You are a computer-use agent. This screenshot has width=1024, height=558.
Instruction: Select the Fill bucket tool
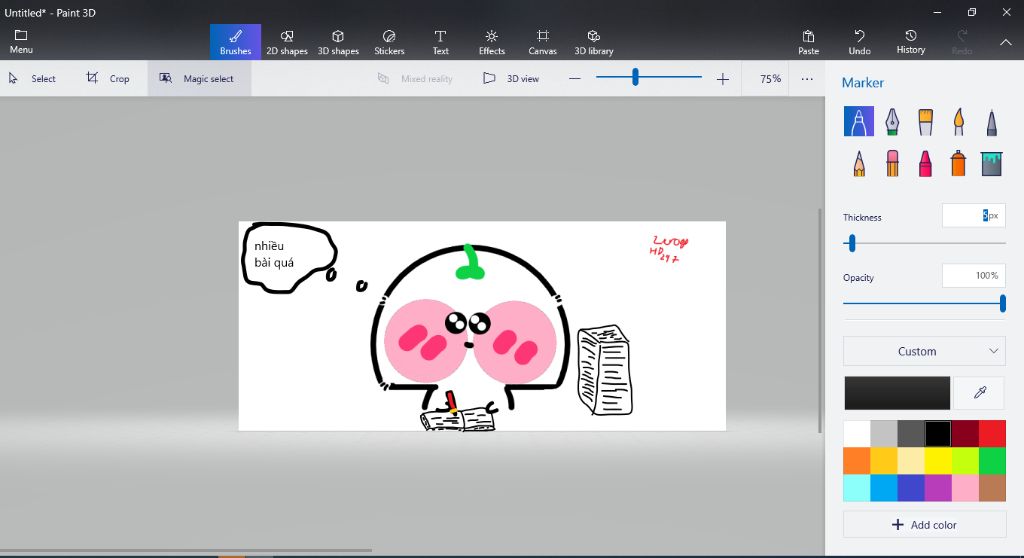click(991, 163)
